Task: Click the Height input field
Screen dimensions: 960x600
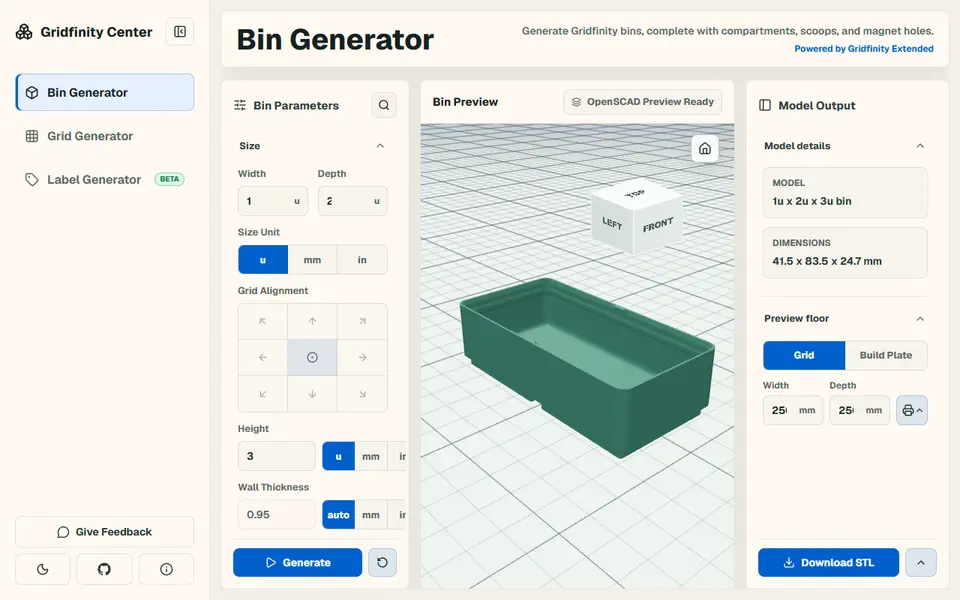Action: pyautogui.click(x=277, y=456)
